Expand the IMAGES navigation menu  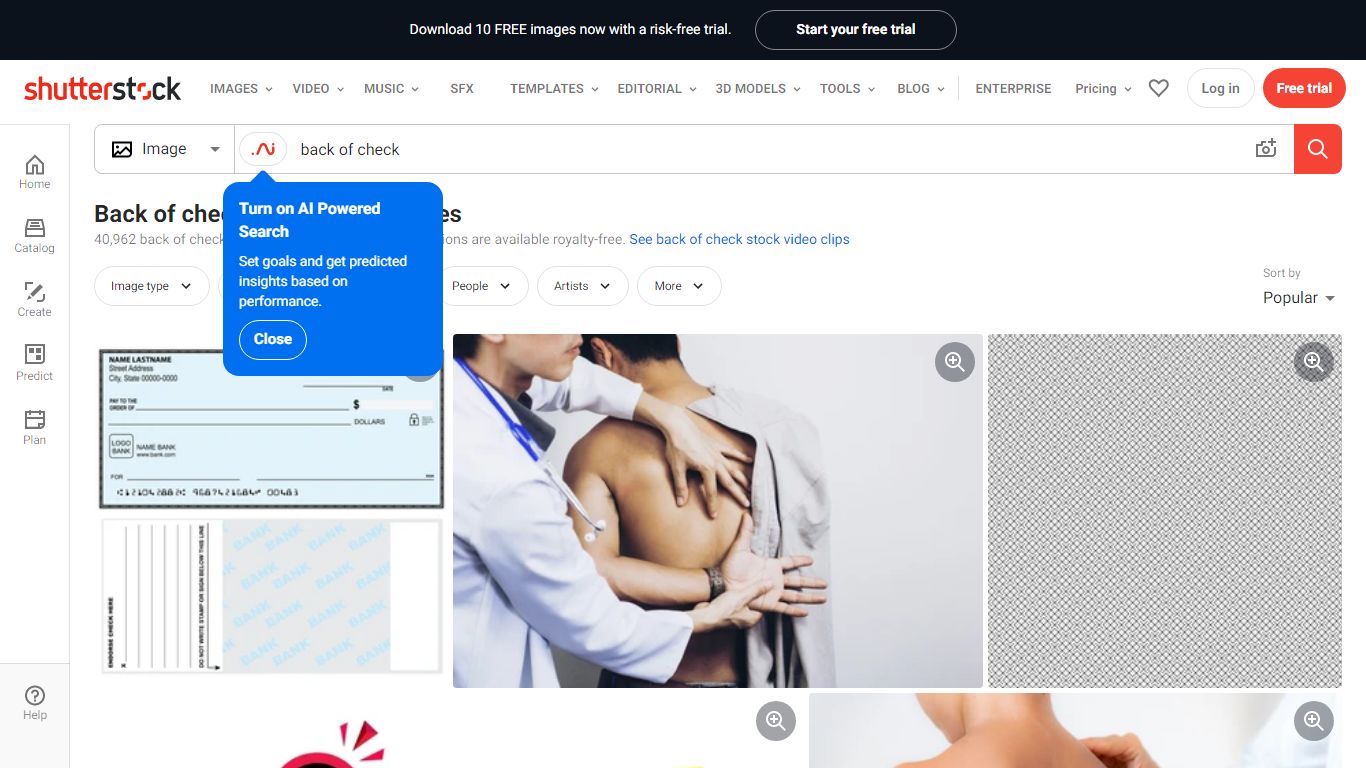[241, 88]
